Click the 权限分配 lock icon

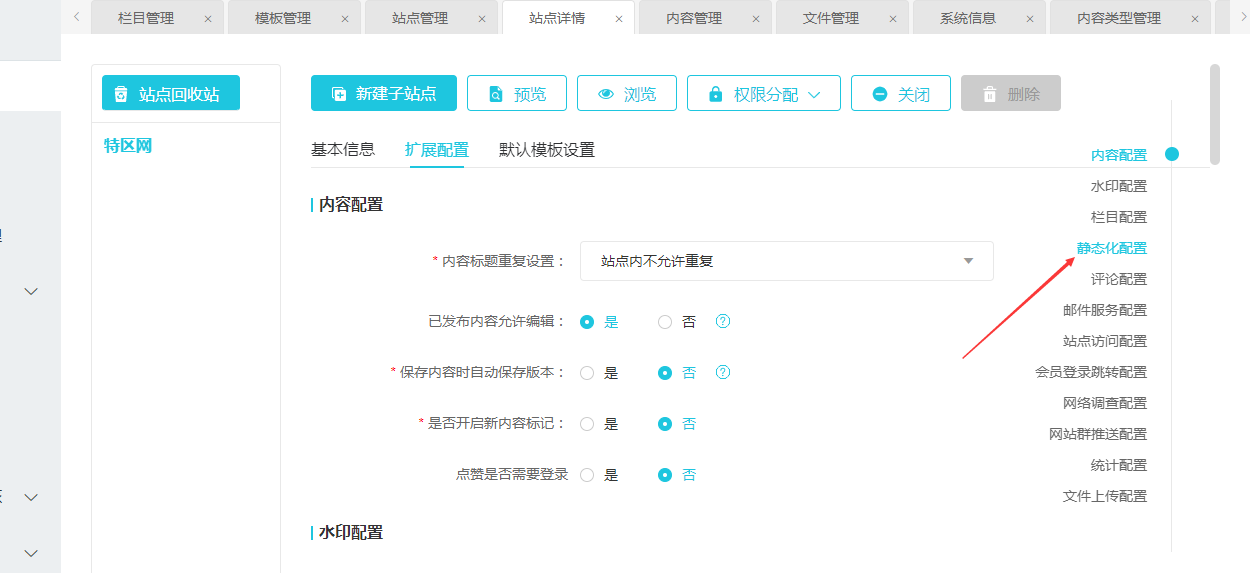(715, 94)
